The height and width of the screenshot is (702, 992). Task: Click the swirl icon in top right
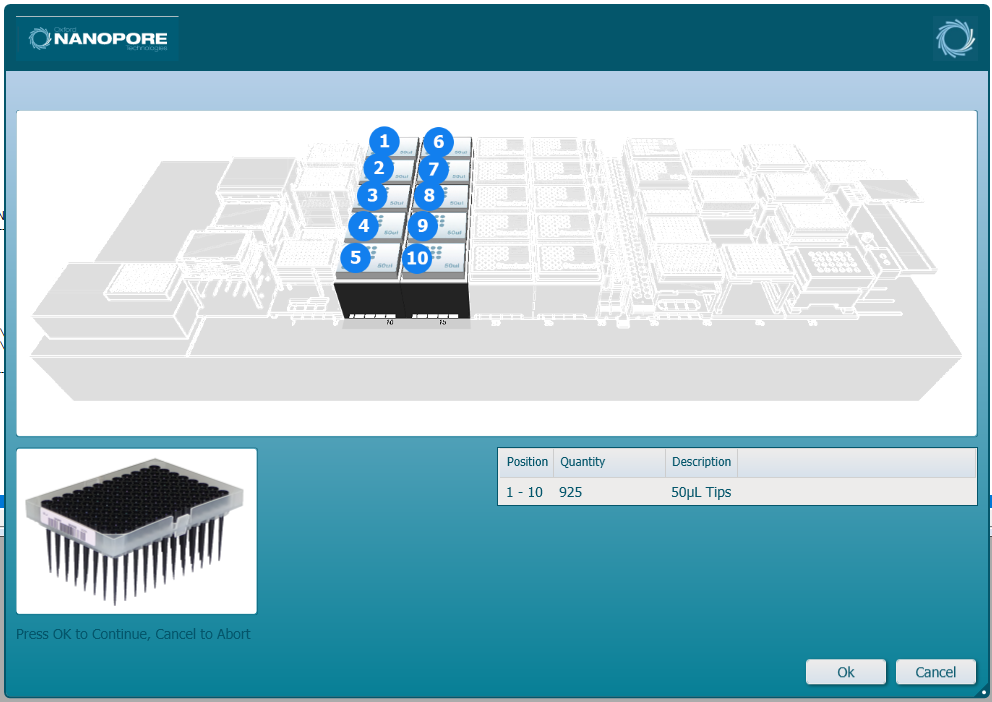tap(954, 38)
